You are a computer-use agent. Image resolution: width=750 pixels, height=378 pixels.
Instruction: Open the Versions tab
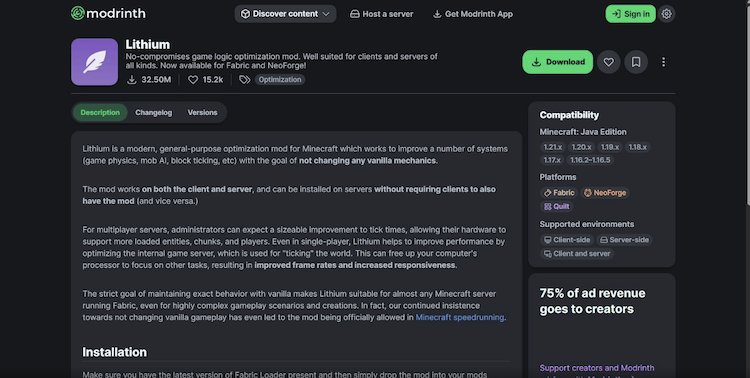(202, 112)
